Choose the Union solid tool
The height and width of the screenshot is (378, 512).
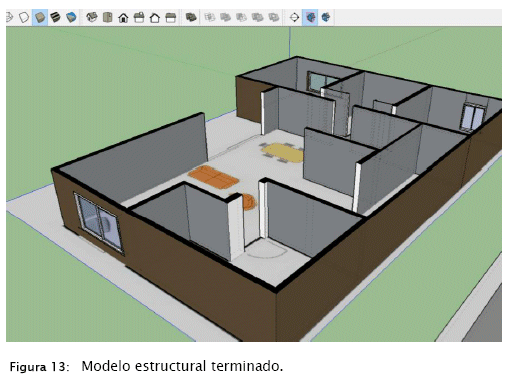pyautogui.click(x=226, y=17)
